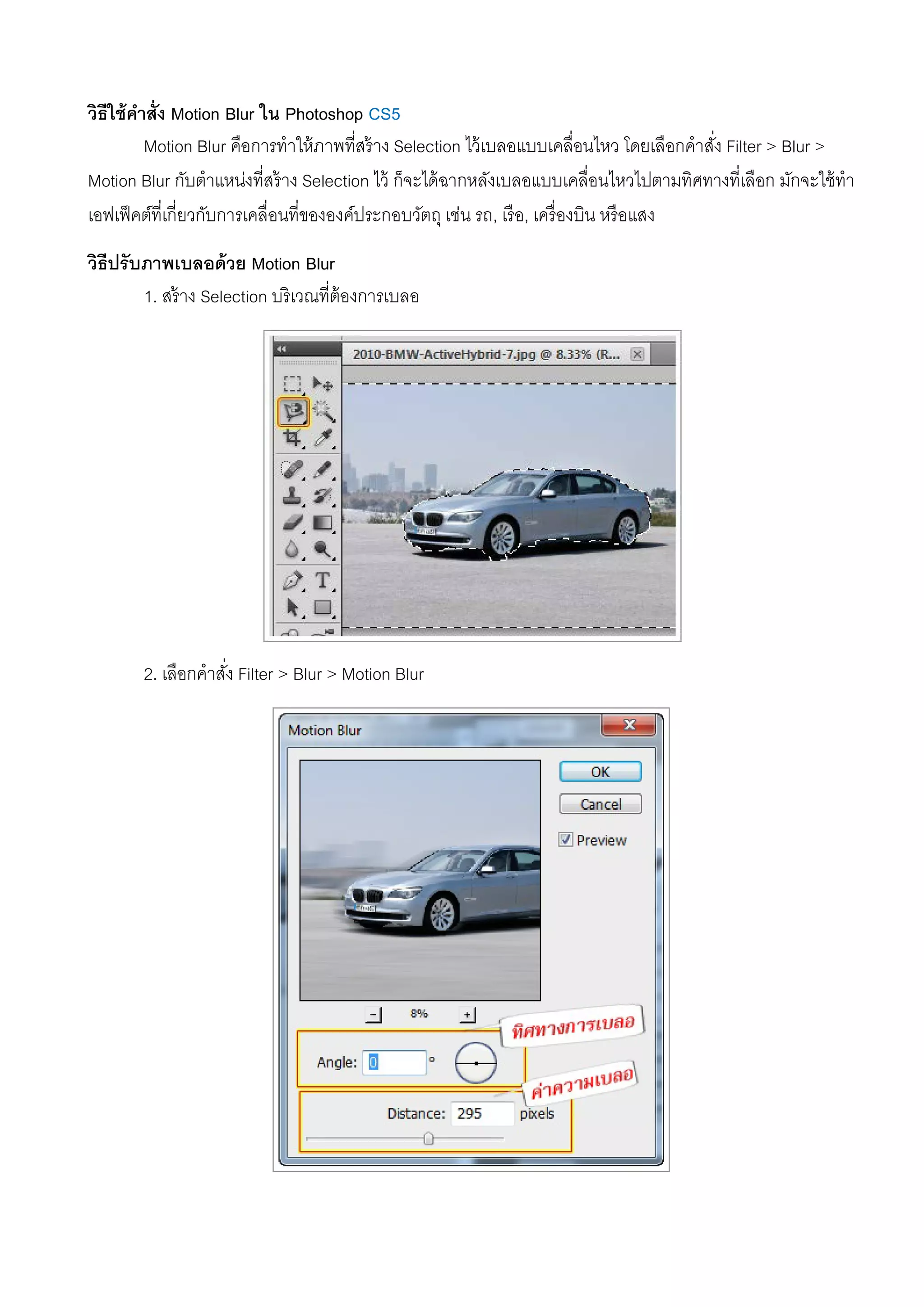Click the Angle input field
Image resolution: width=924 pixels, height=1307 pixels.
coord(394,1062)
